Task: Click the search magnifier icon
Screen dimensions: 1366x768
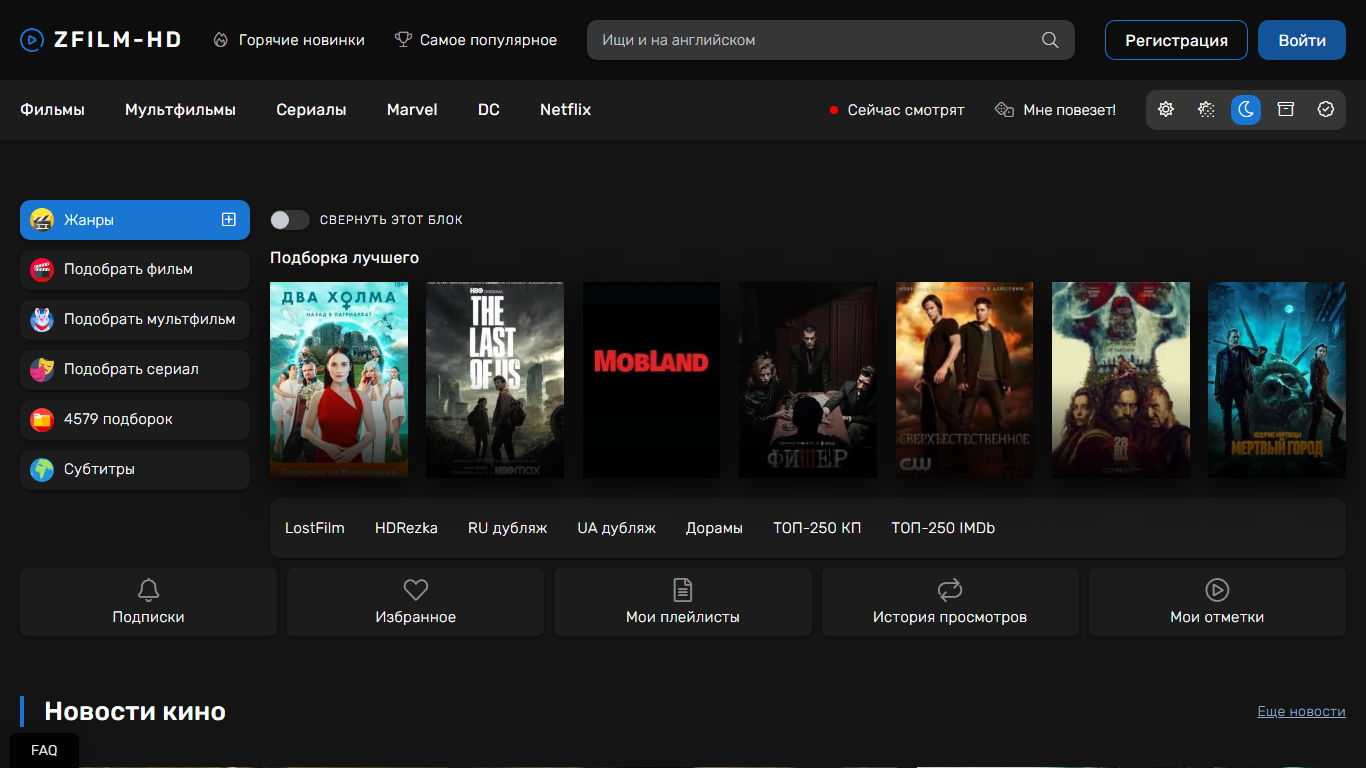Action: click(x=1050, y=40)
